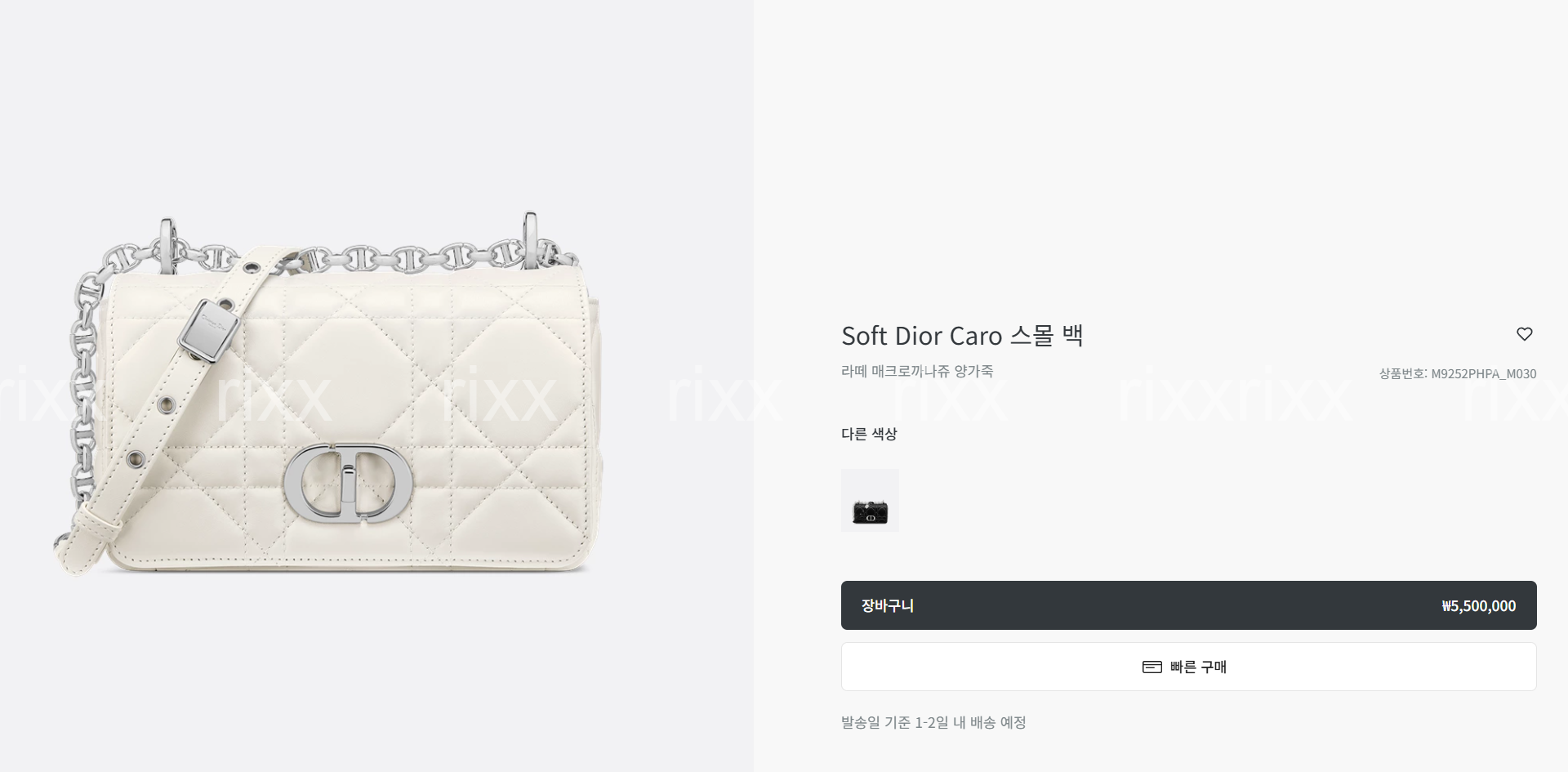
Task: Add the bag to wishlist via heart icon
Action: click(x=1524, y=334)
